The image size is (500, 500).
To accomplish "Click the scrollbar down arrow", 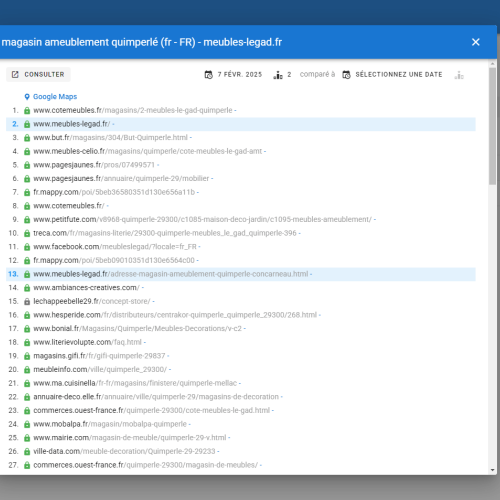I will click(493, 470).
